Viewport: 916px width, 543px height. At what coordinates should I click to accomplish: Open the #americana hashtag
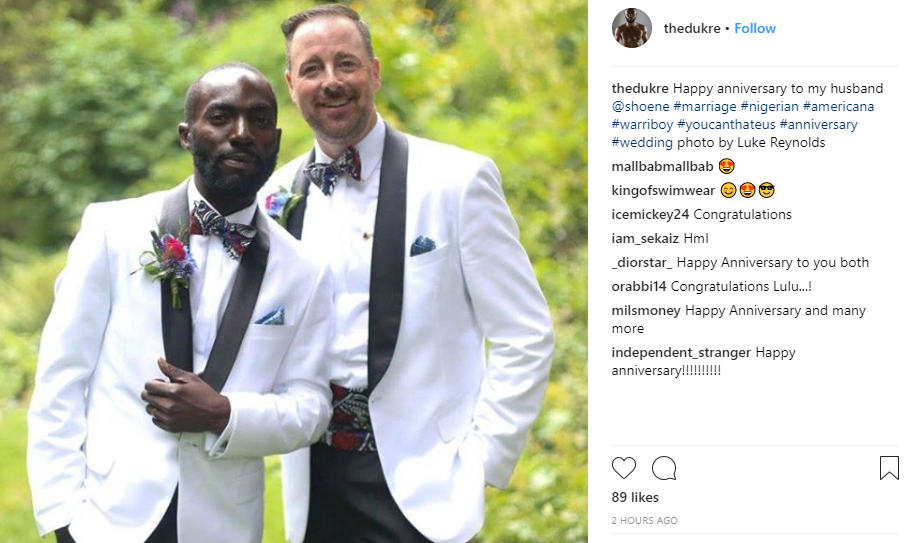(838, 106)
